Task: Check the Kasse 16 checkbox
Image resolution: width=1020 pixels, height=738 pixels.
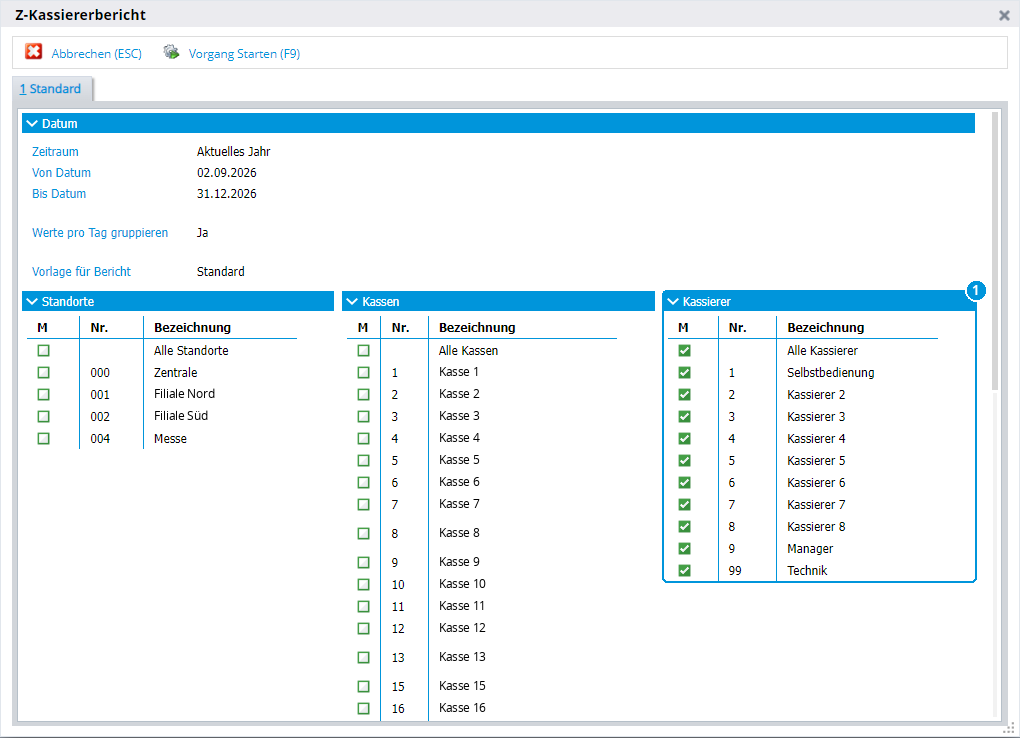Action: 364,709
